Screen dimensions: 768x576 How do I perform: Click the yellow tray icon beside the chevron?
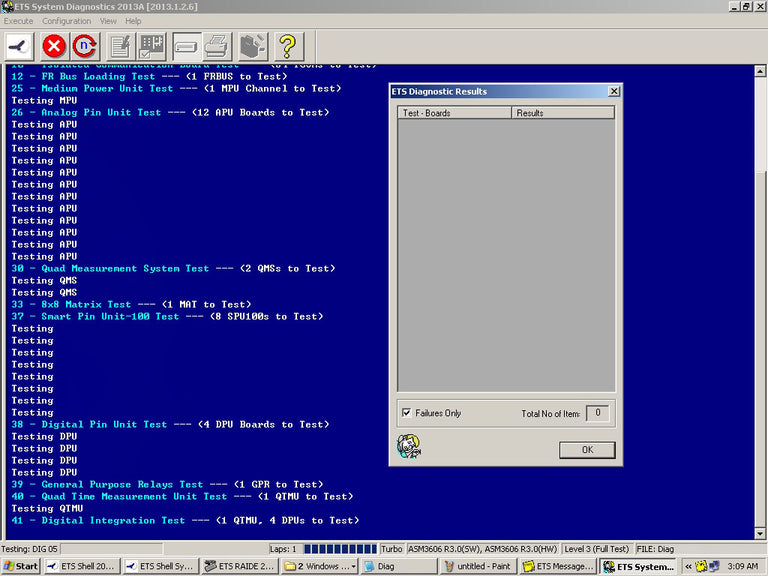click(701, 566)
